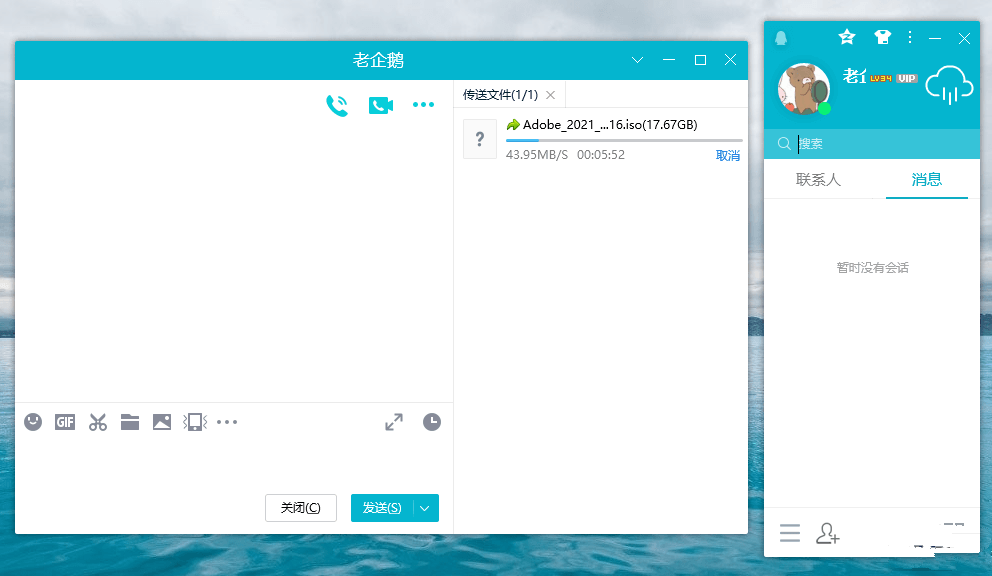Open the chevron dropdown in chat title bar
992x576 pixels.
[638, 60]
